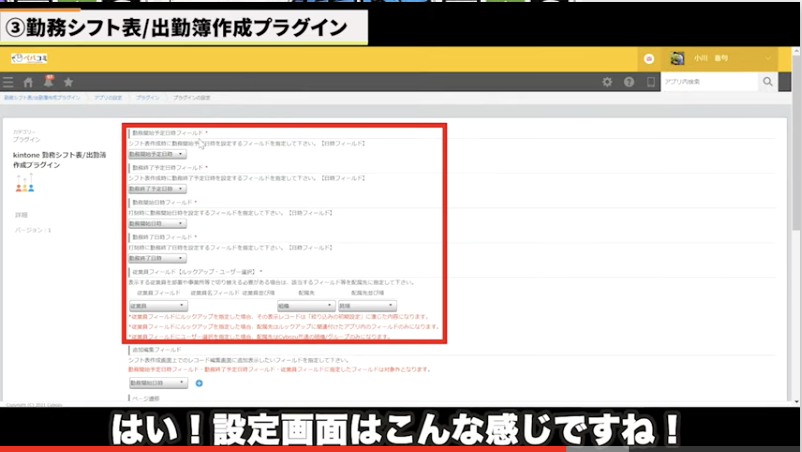
Task: Open the 勤務終了予定日時 dropdown
Action: click(157, 189)
